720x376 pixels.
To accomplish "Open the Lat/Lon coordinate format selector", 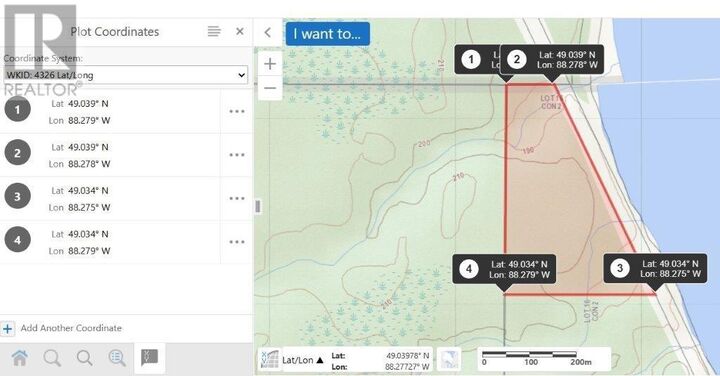I will (x=303, y=360).
